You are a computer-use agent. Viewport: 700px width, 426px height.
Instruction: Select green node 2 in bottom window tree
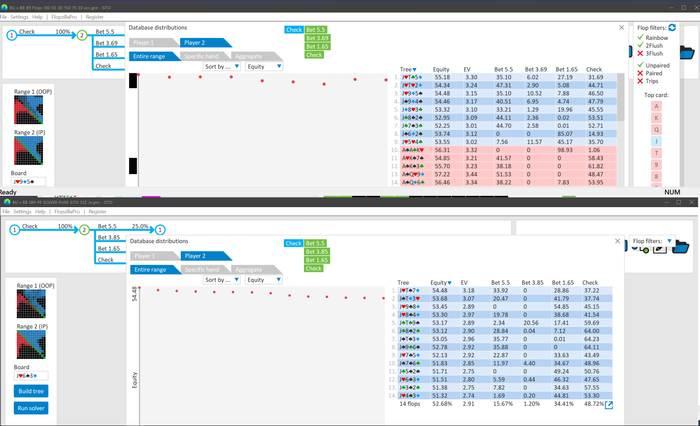[x=84, y=230]
